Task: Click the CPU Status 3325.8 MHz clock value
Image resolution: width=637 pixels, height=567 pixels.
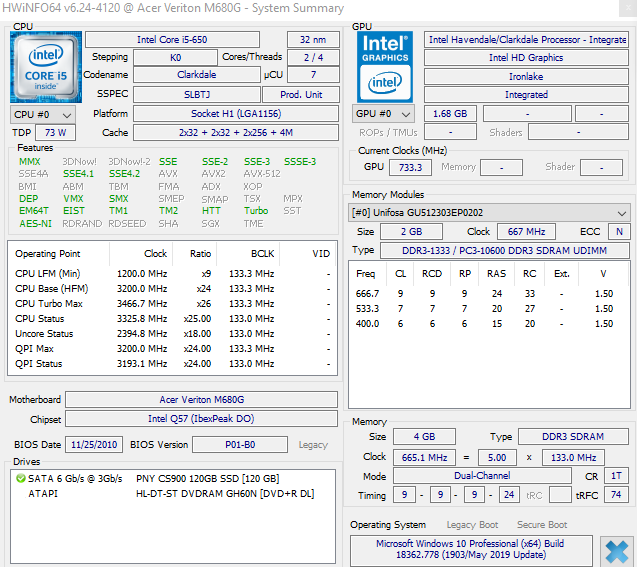Action: click(x=142, y=319)
